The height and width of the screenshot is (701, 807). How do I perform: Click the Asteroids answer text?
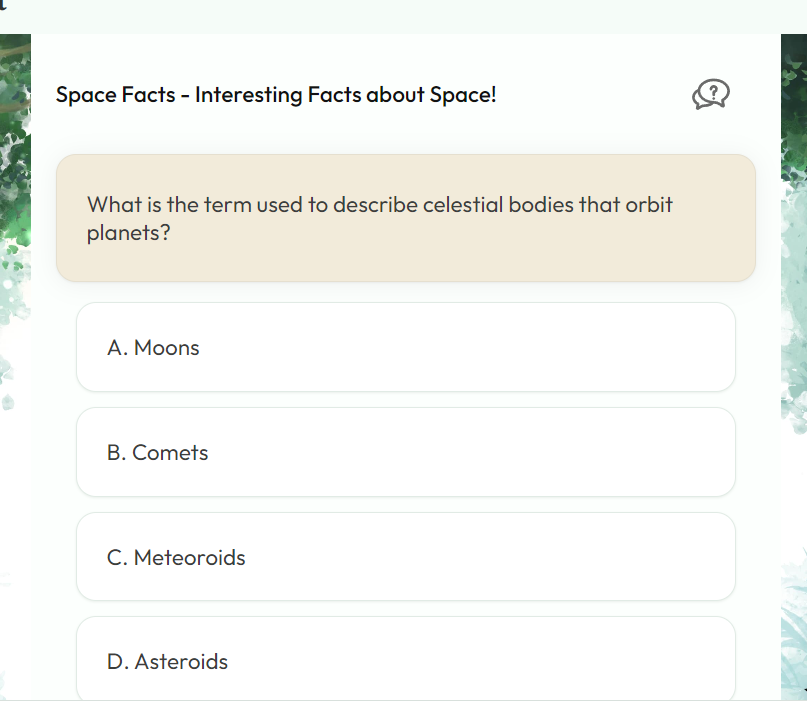click(181, 662)
